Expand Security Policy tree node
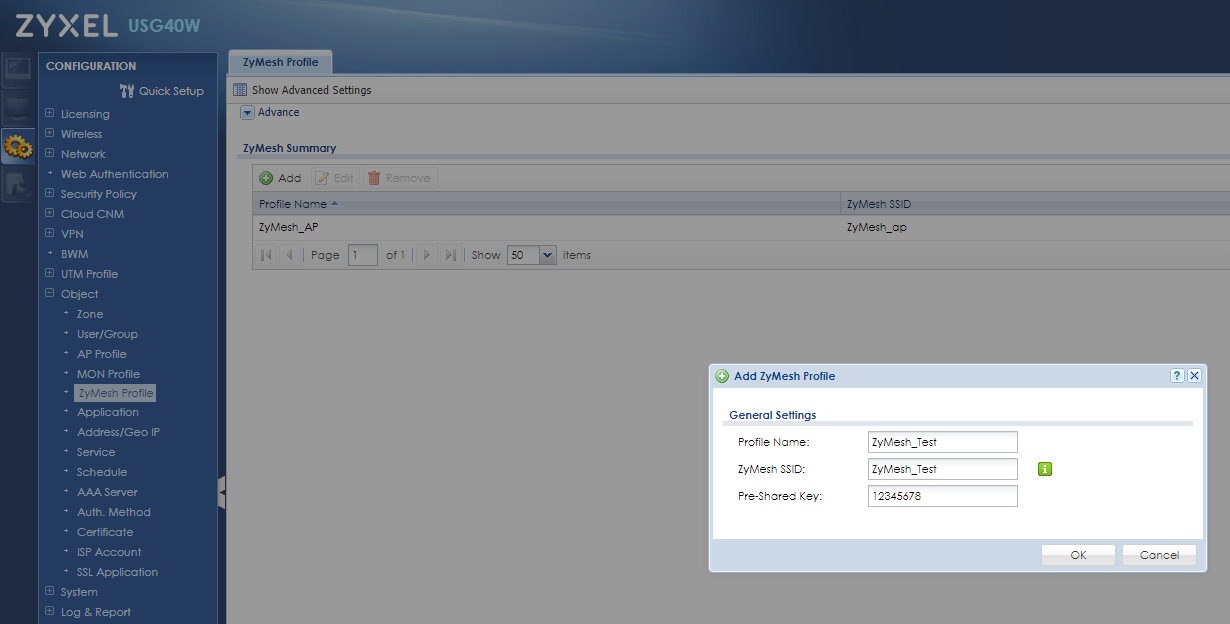The width and height of the screenshot is (1230, 624). 50,194
